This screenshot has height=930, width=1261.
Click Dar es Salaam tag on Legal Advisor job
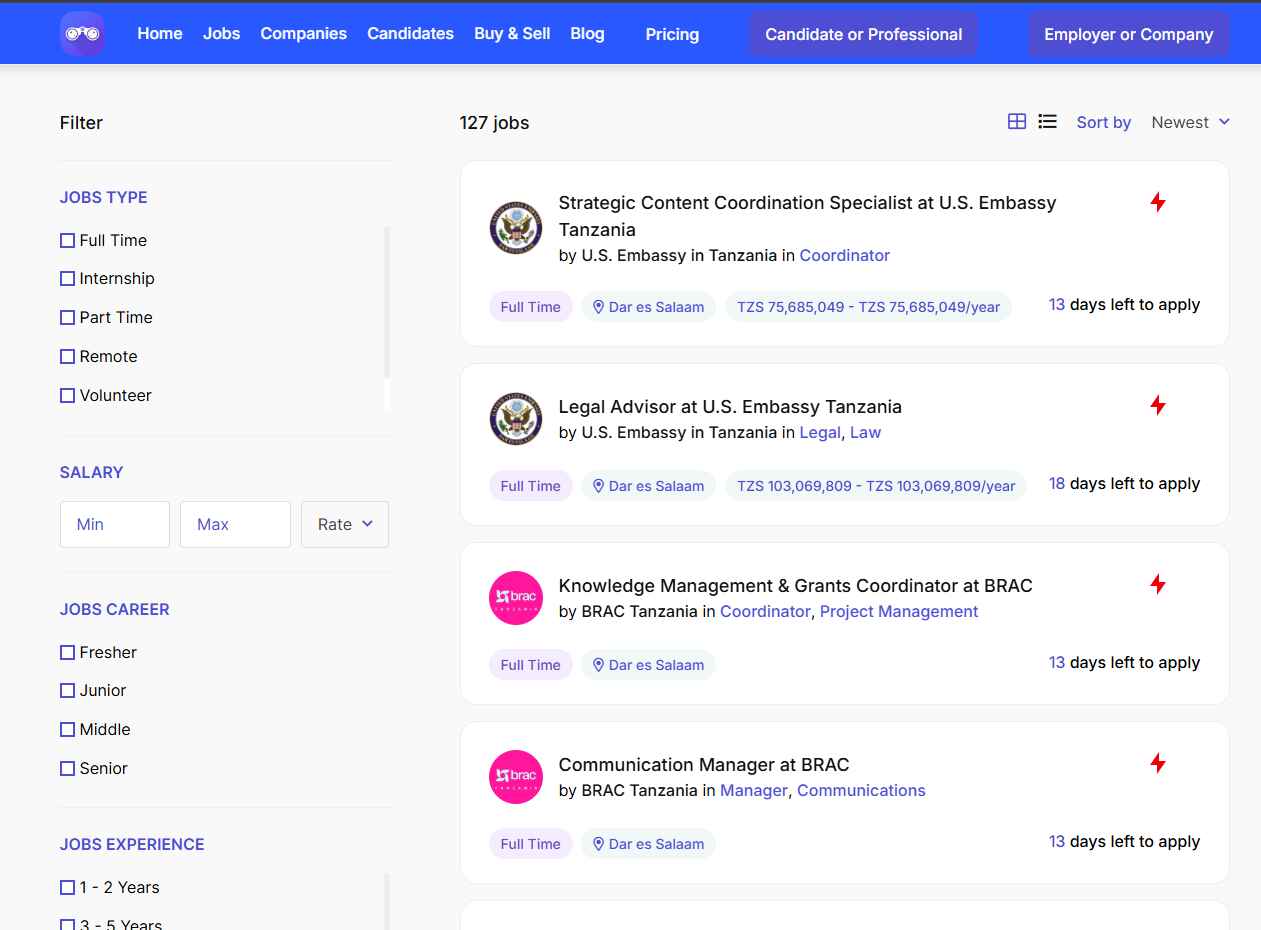point(648,486)
